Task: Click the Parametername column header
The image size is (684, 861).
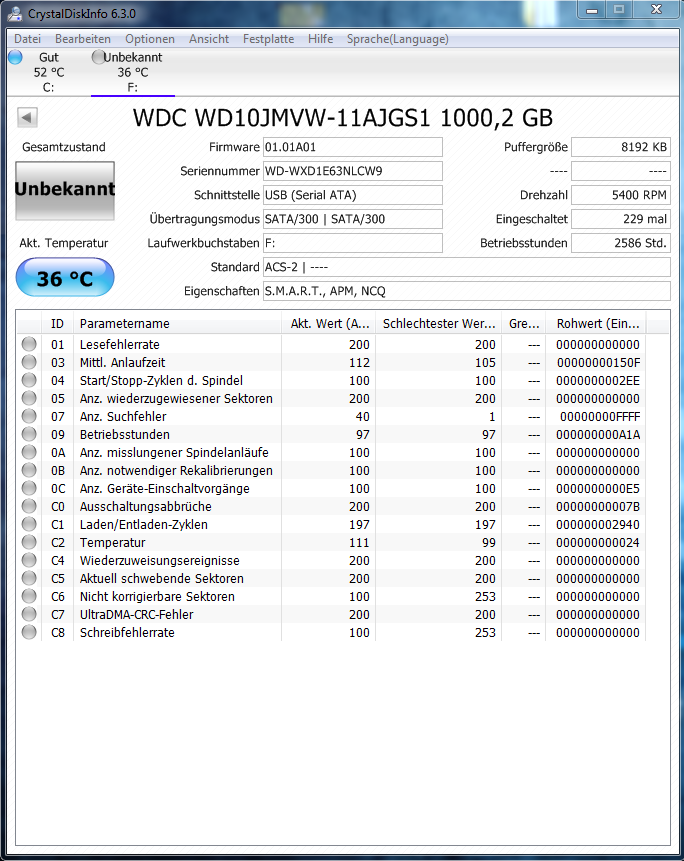Action: pos(177,323)
